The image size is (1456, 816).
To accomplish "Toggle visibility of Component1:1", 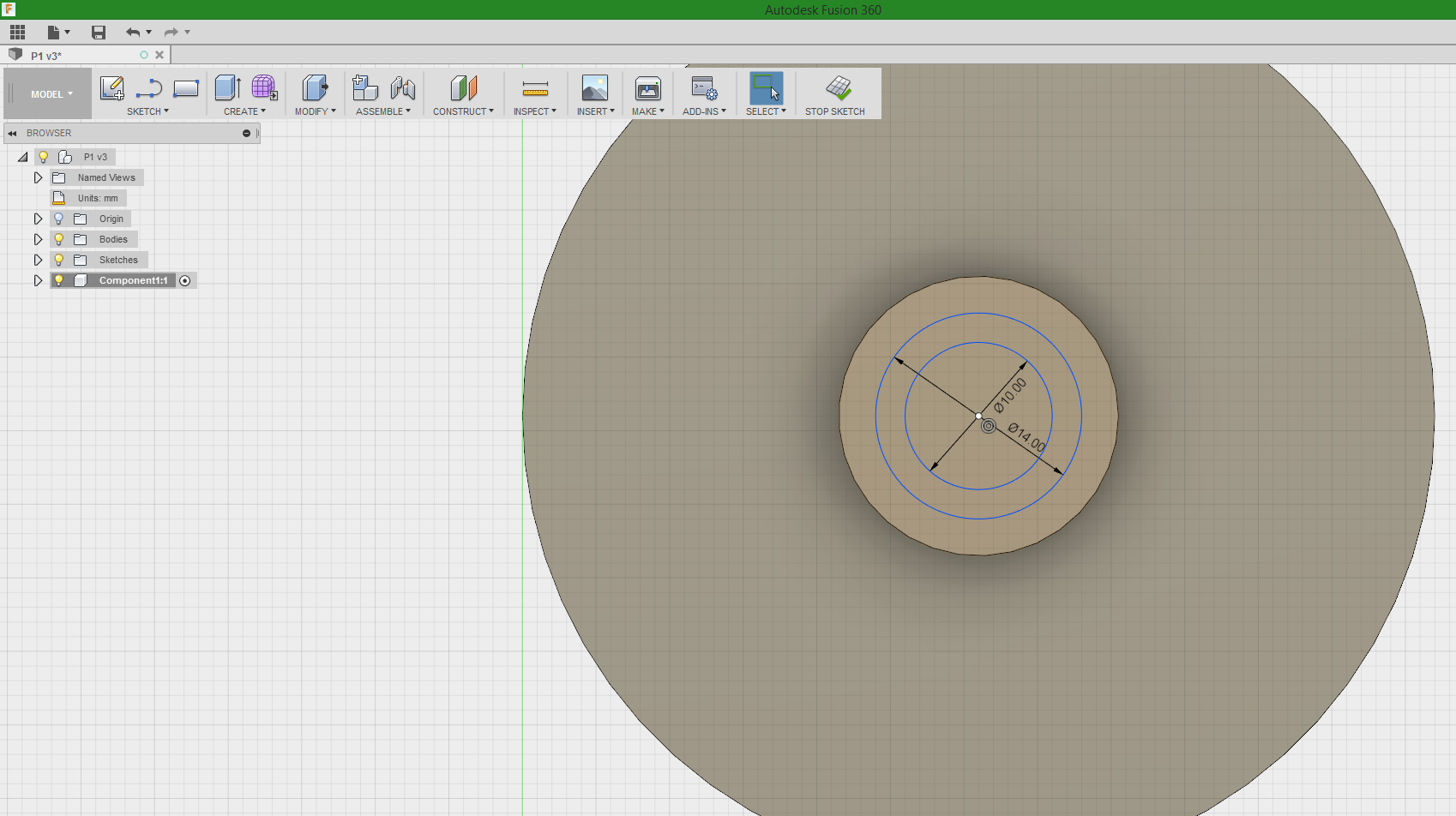I will pos(58,280).
